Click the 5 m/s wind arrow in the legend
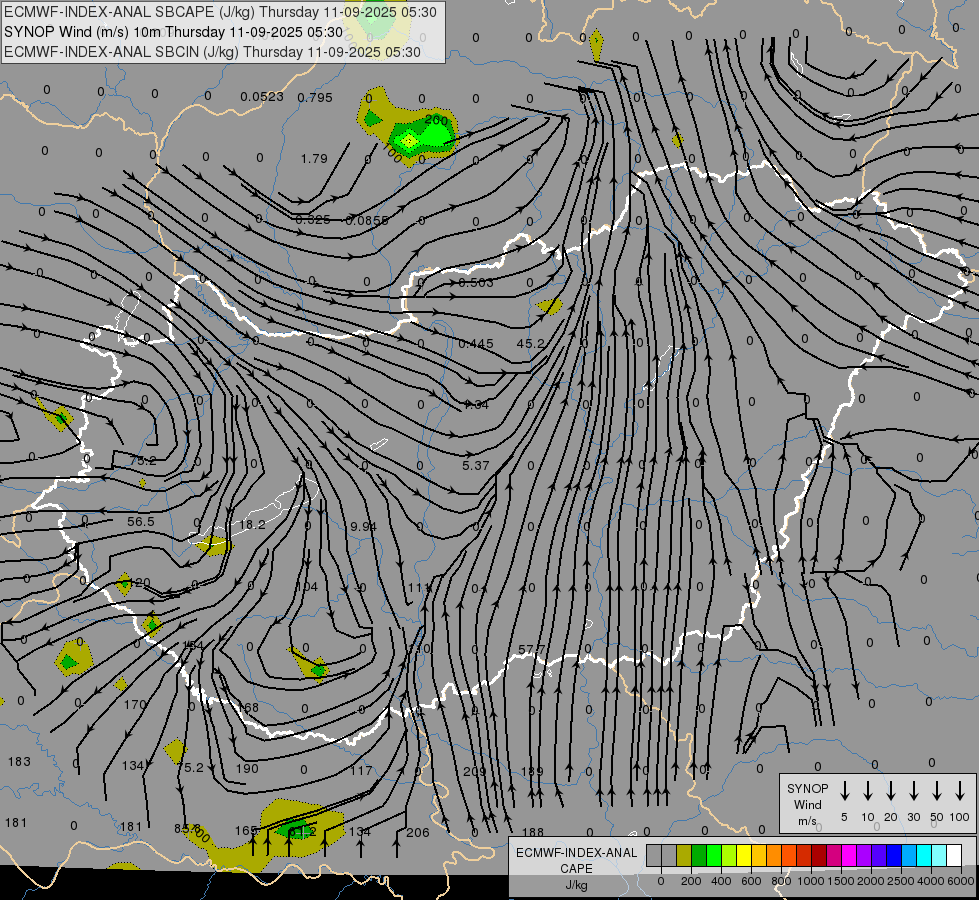Viewport: 979px width, 900px height. coord(844,791)
